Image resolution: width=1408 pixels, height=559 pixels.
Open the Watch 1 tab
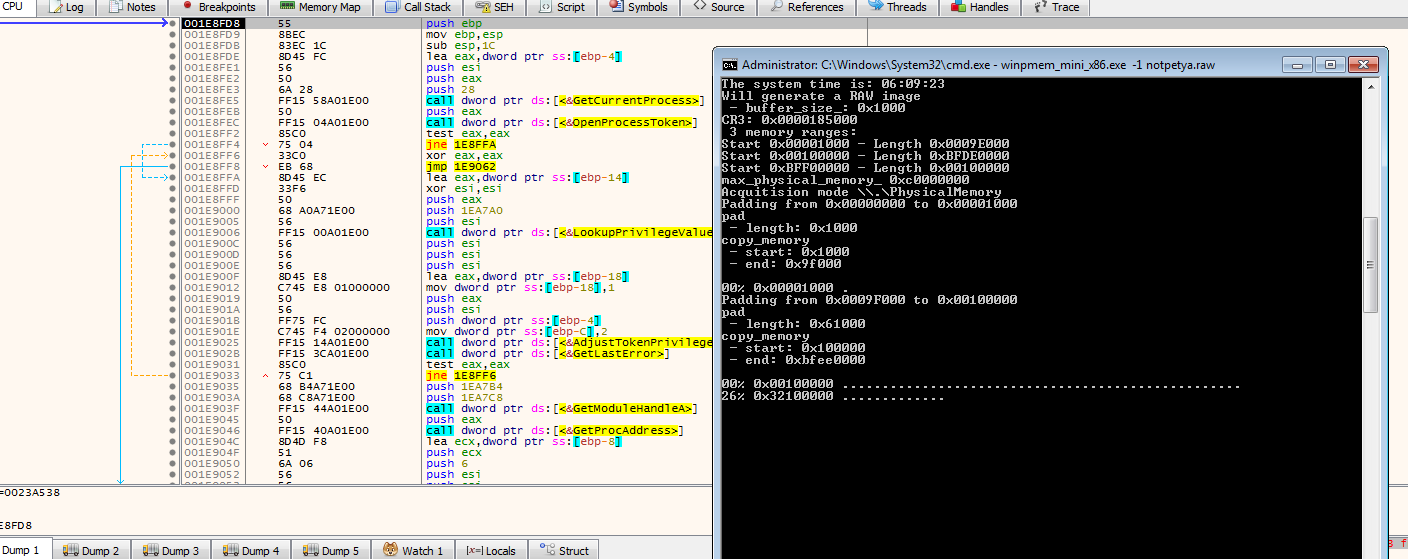(414, 550)
